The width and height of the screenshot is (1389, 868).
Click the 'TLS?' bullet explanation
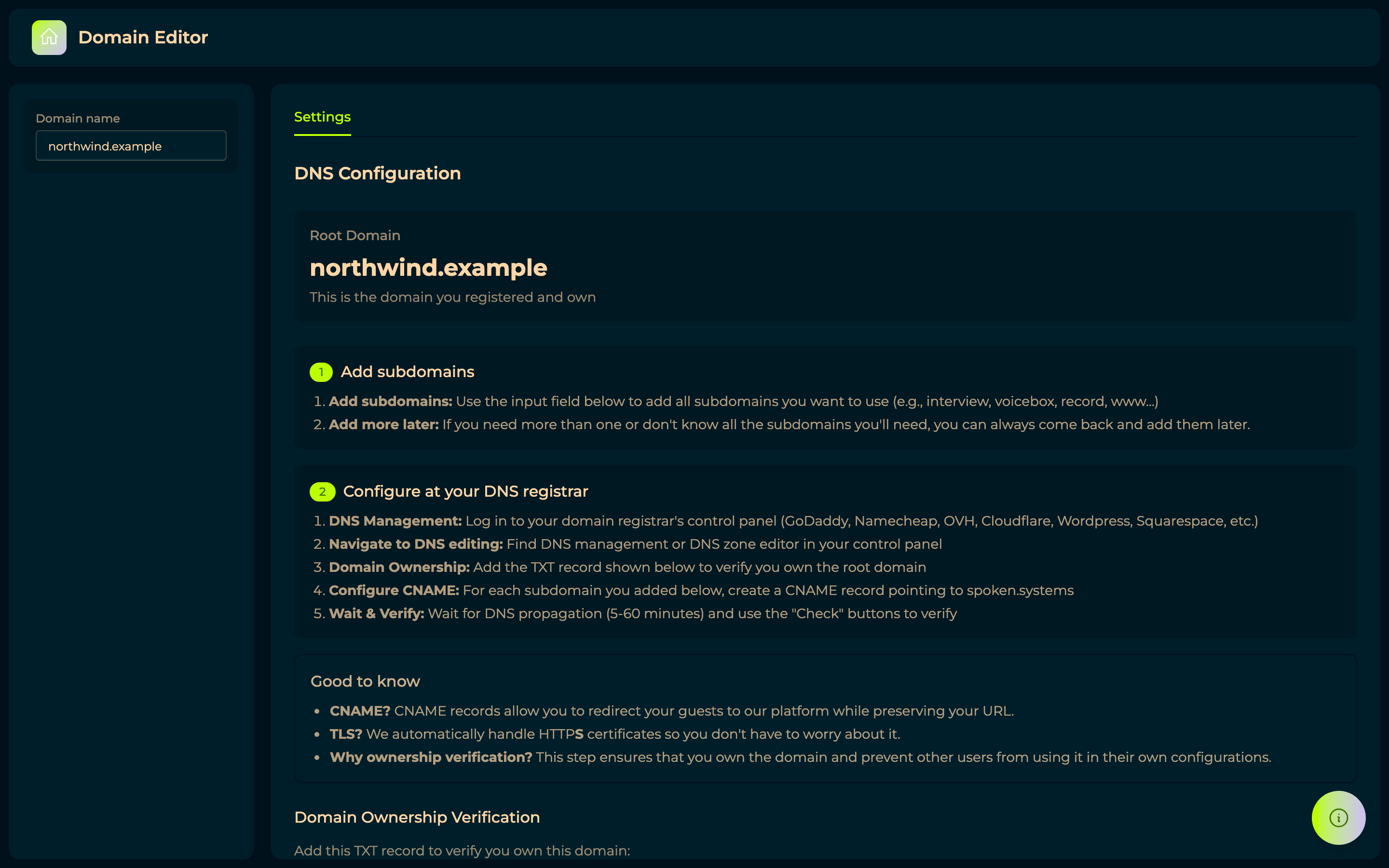point(615,734)
